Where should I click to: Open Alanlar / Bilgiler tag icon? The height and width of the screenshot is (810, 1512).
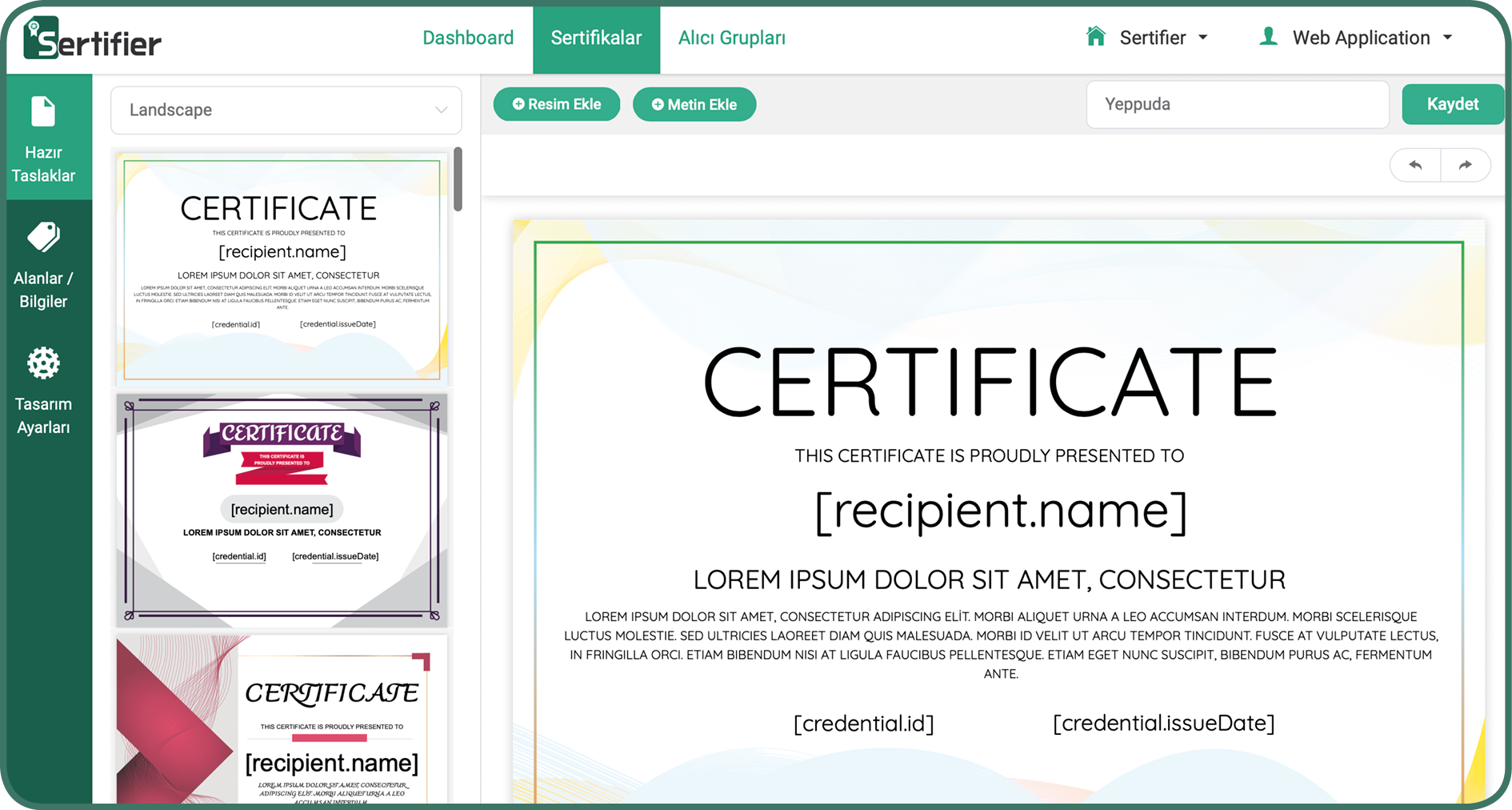[x=43, y=237]
